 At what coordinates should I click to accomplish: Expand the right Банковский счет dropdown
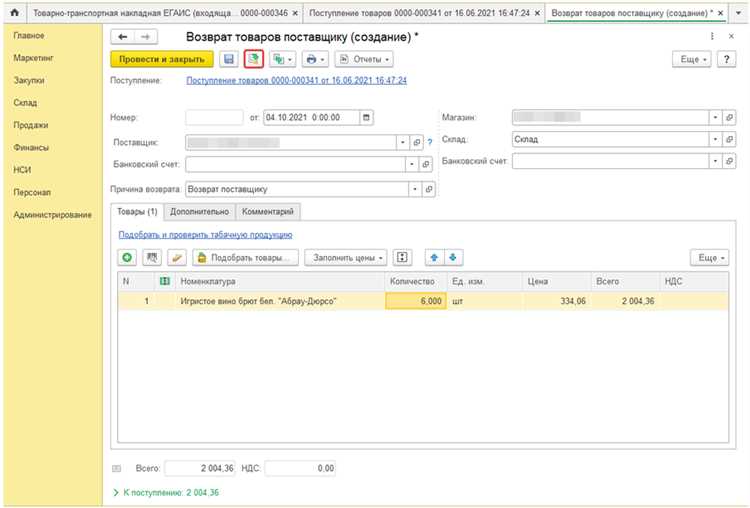click(715, 161)
